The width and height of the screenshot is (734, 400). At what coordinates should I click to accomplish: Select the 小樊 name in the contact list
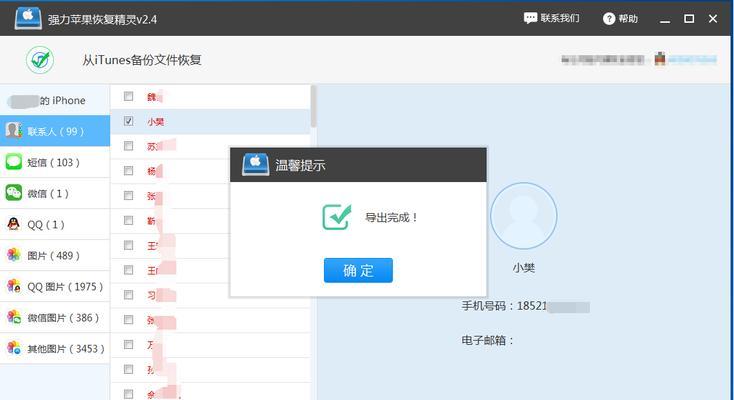point(155,122)
